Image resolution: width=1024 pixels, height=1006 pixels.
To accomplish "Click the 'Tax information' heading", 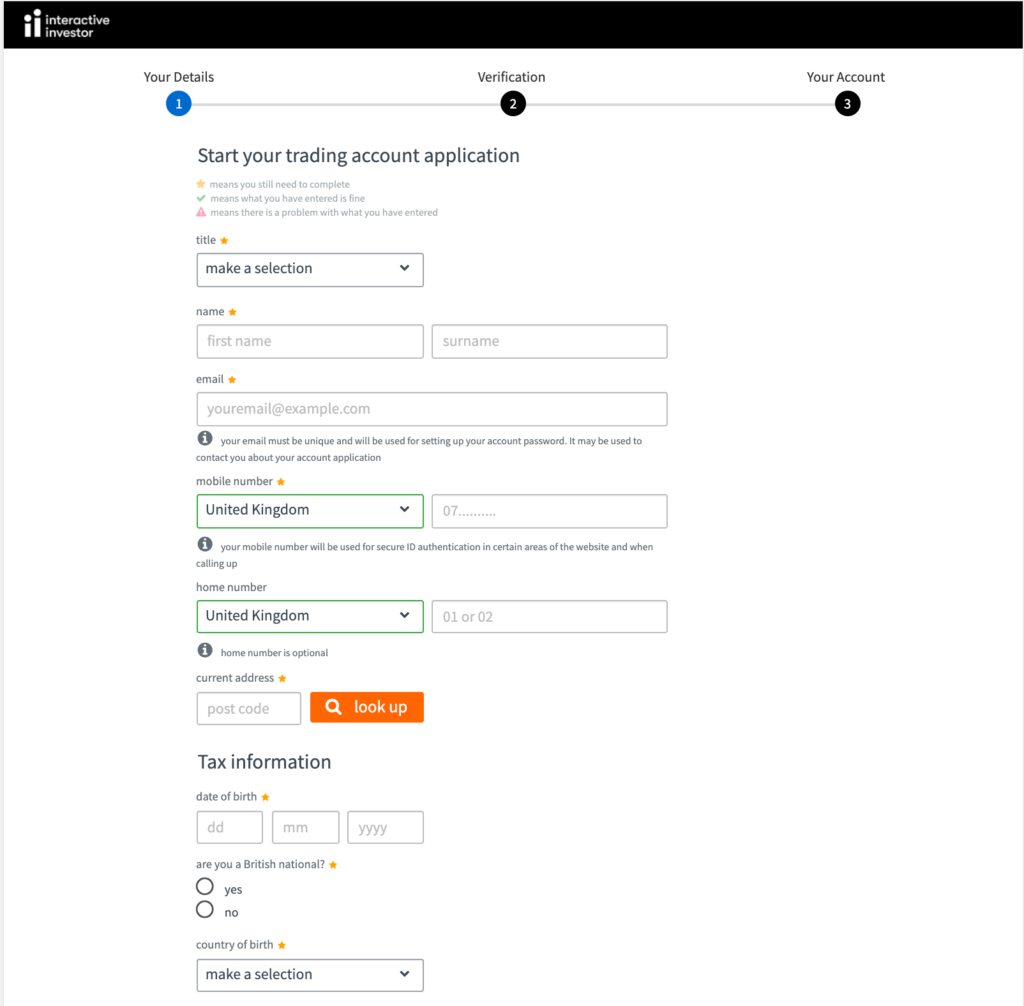I will click(x=264, y=762).
